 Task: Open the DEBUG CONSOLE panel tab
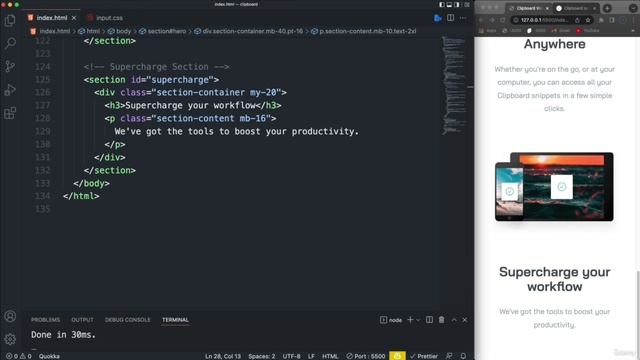127,320
